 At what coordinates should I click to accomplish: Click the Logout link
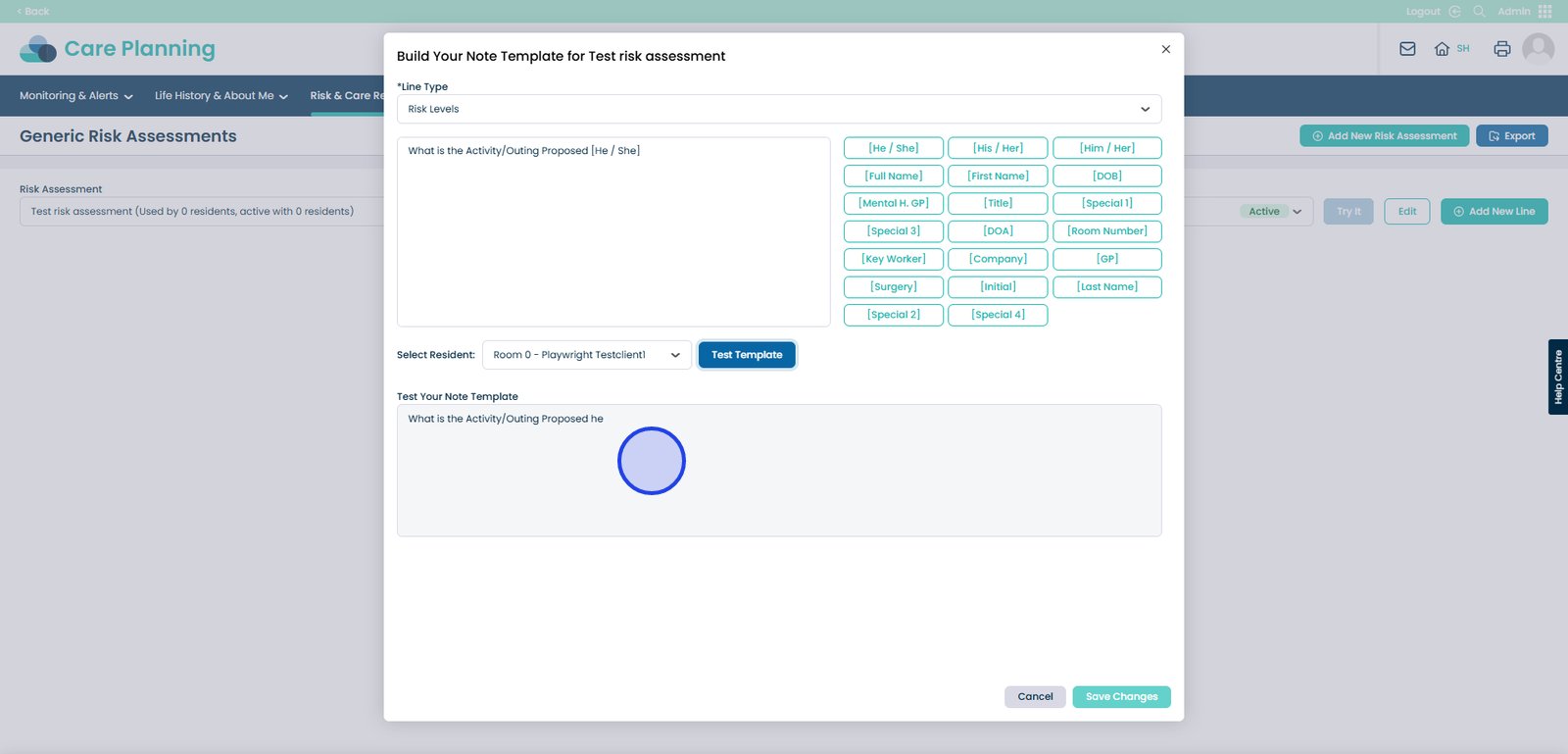pyautogui.click(x=1423, y=12)
